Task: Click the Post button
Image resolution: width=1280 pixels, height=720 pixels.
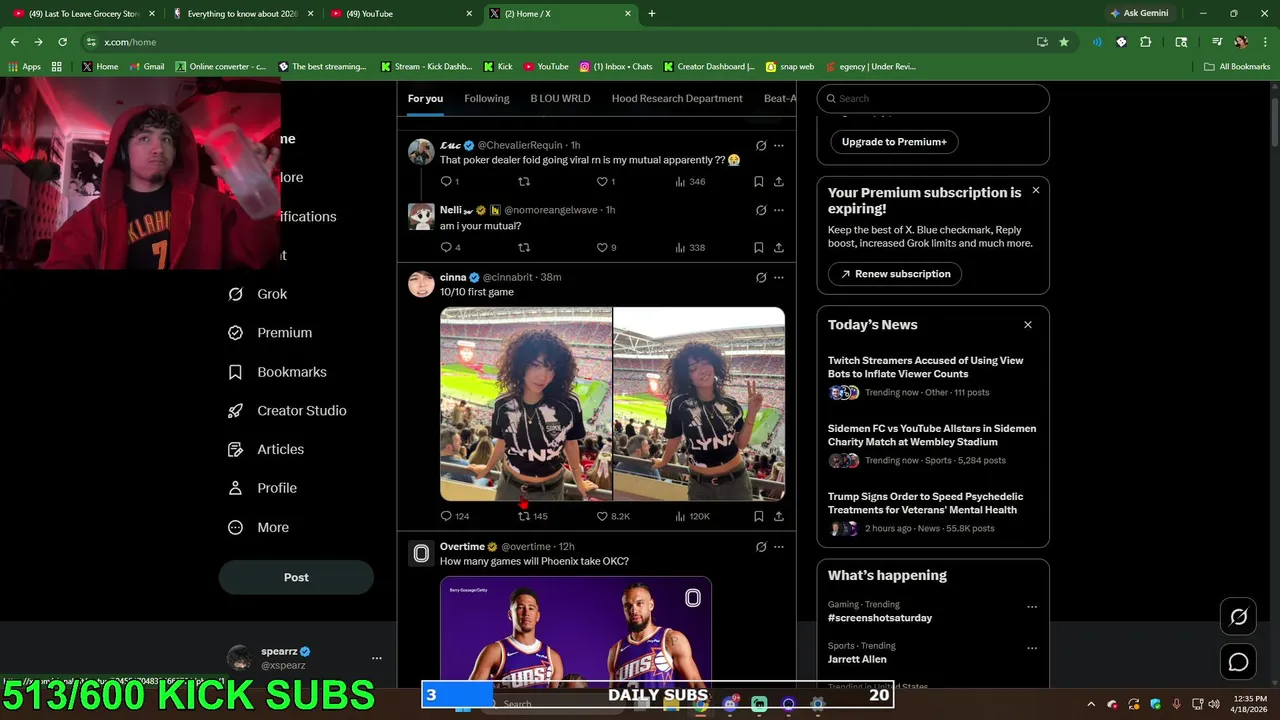Action: 296,577
